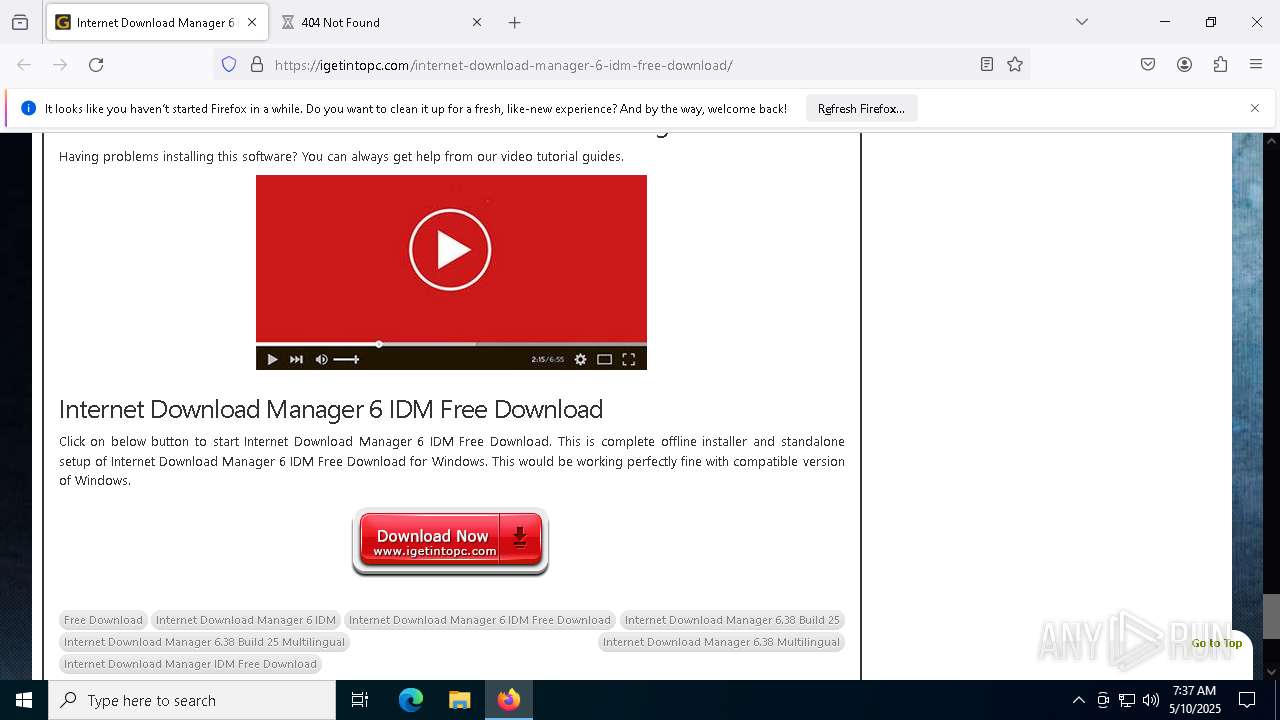
Task: Skip to next video icon
Action: click(296, 359)
